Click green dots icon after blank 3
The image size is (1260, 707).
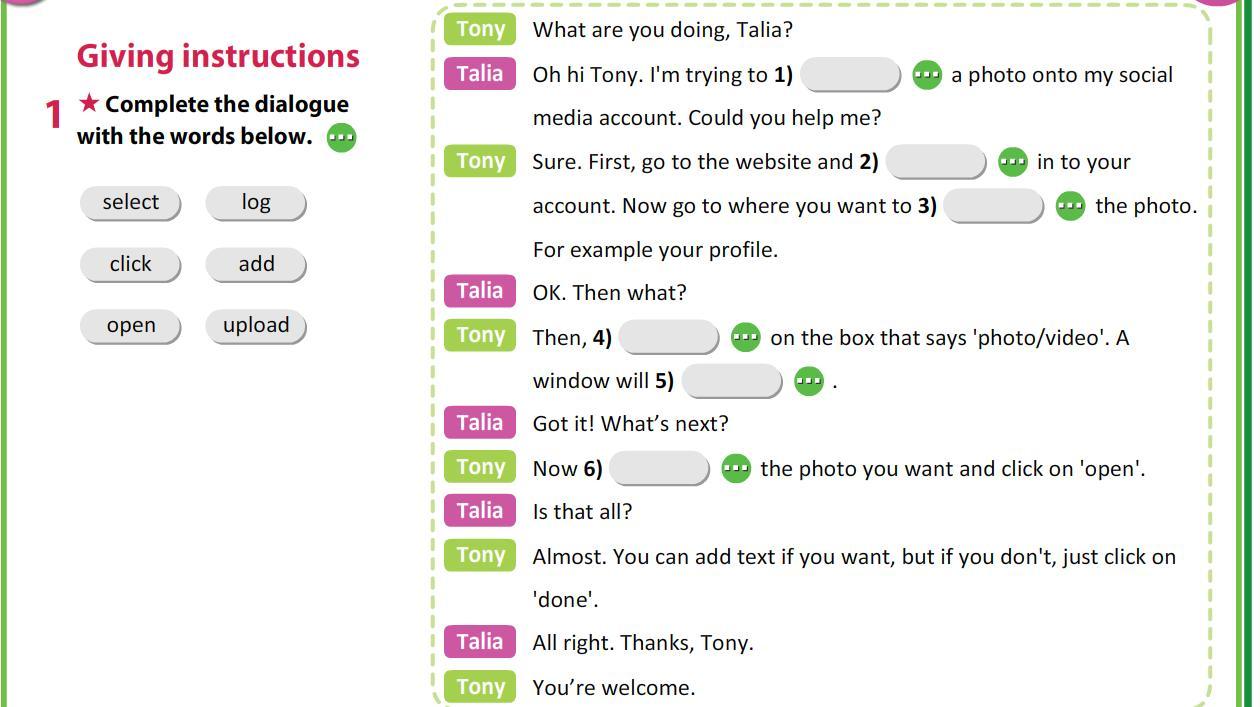[x=1070, y=206]
